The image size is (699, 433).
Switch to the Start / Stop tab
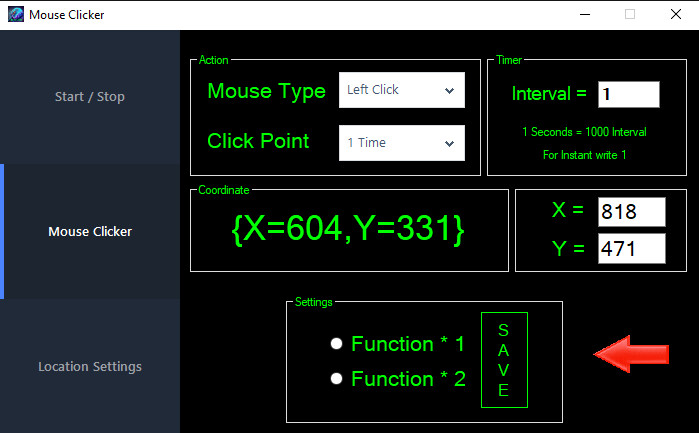pyautogui.click(x=90, y=97)
